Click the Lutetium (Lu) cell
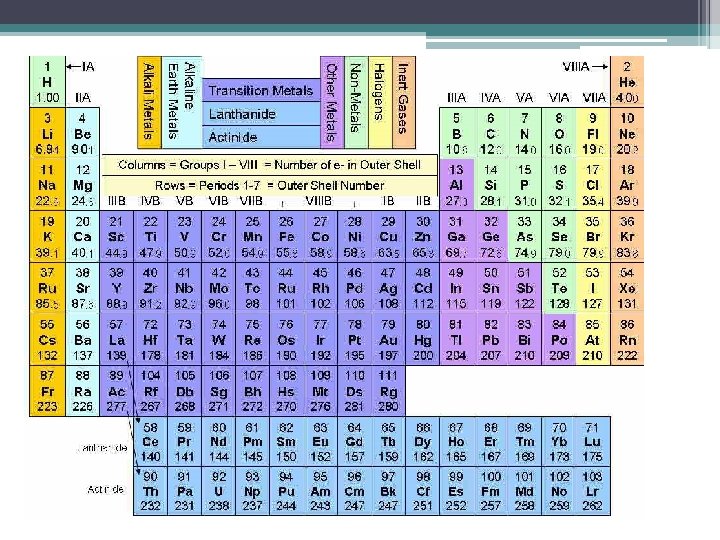 593,442
